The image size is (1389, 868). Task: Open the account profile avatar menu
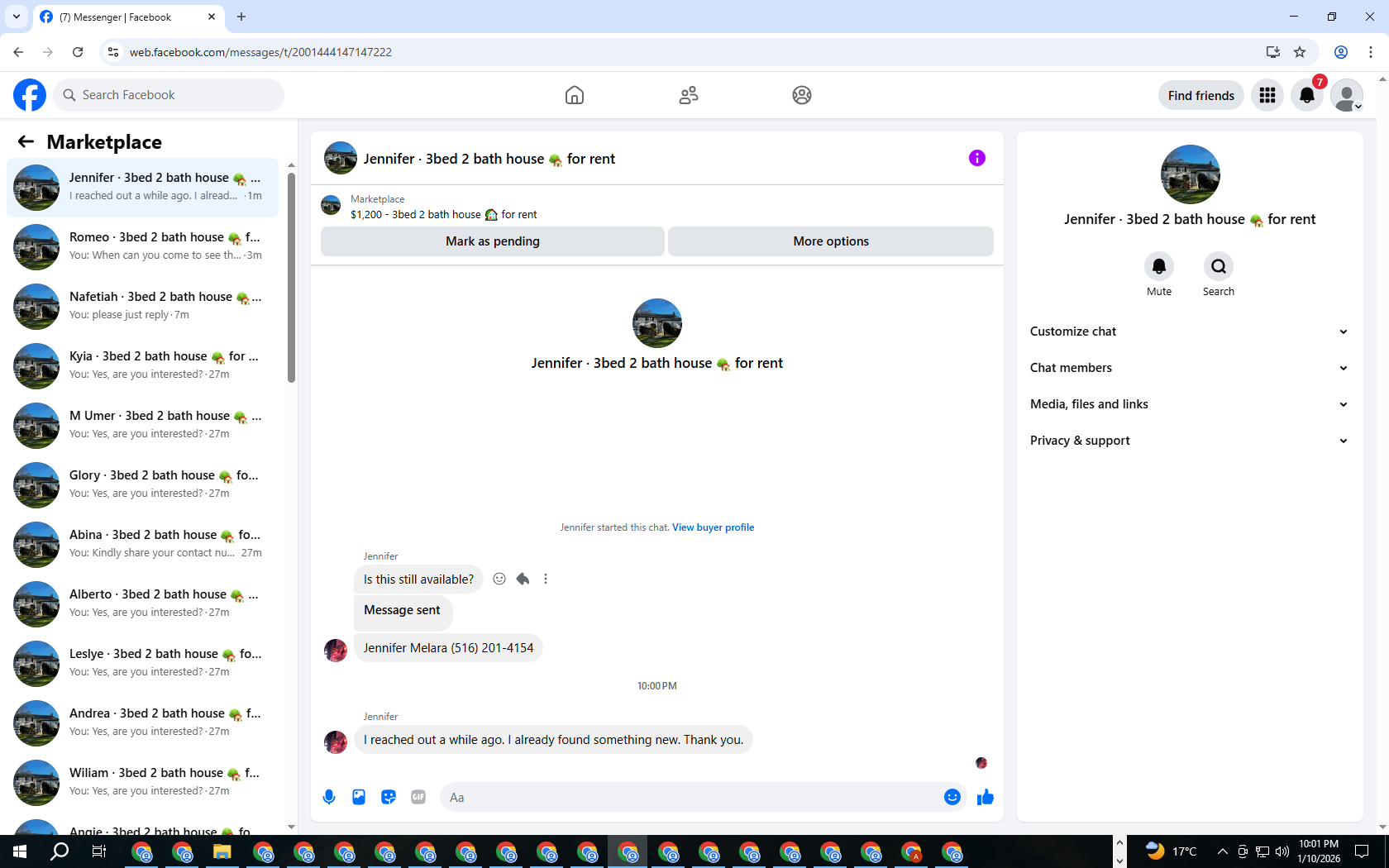[1347, 95]
